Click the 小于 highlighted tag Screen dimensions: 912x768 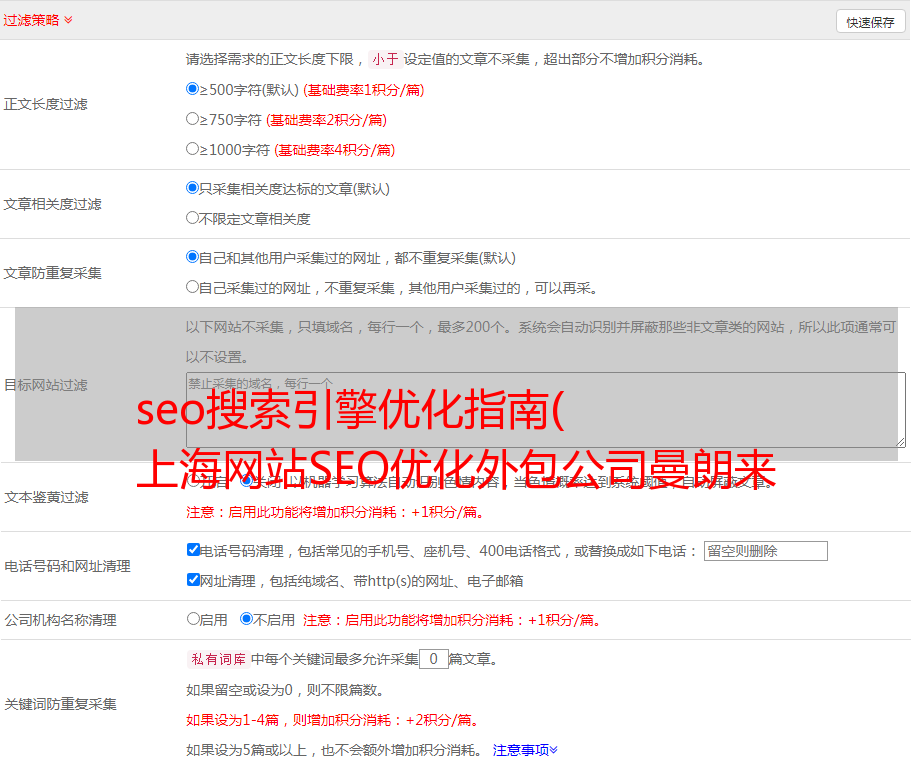(385, 59)
